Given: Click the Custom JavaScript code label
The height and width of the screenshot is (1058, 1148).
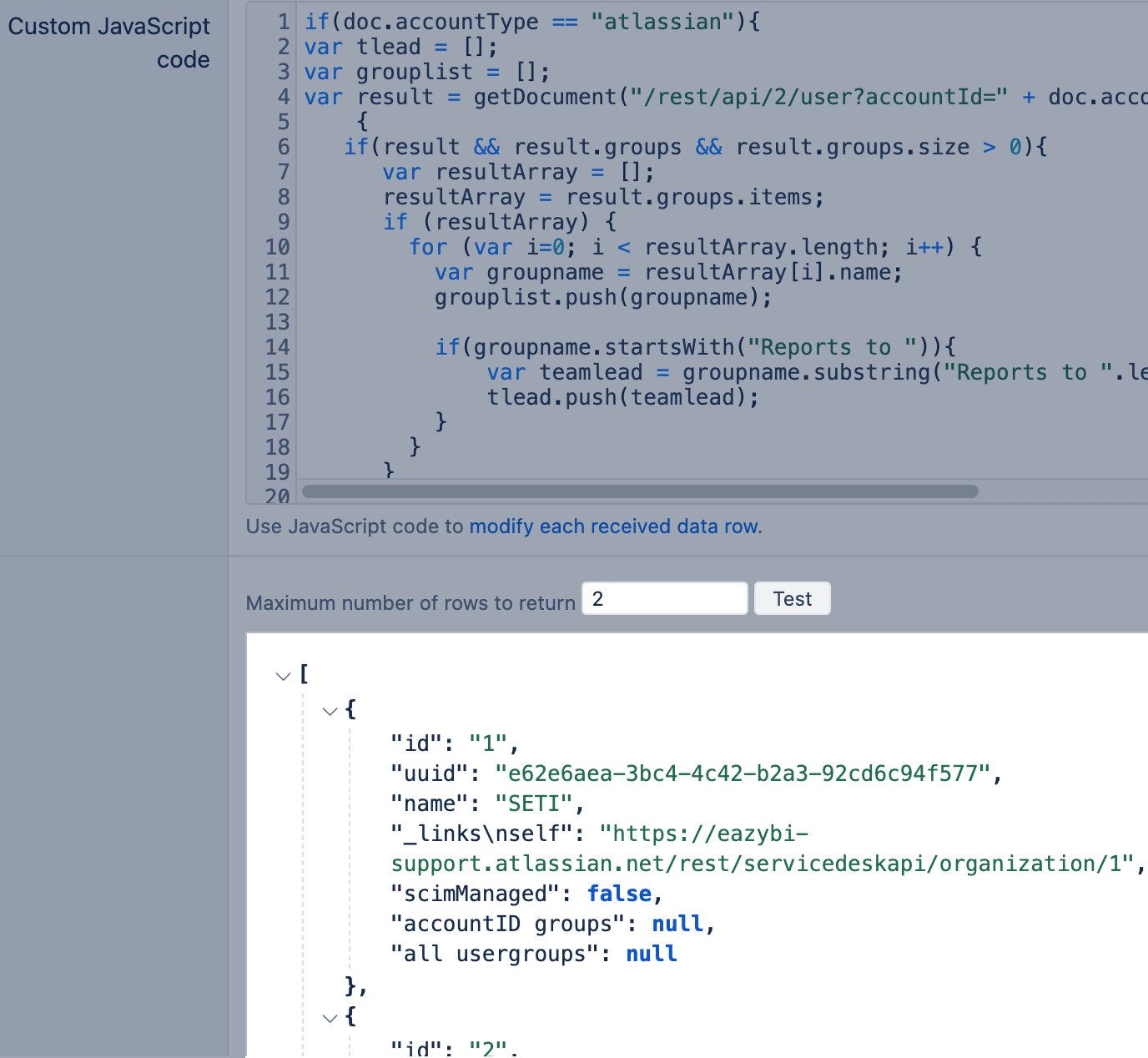Looking at the screenshot, I should 109,43.
